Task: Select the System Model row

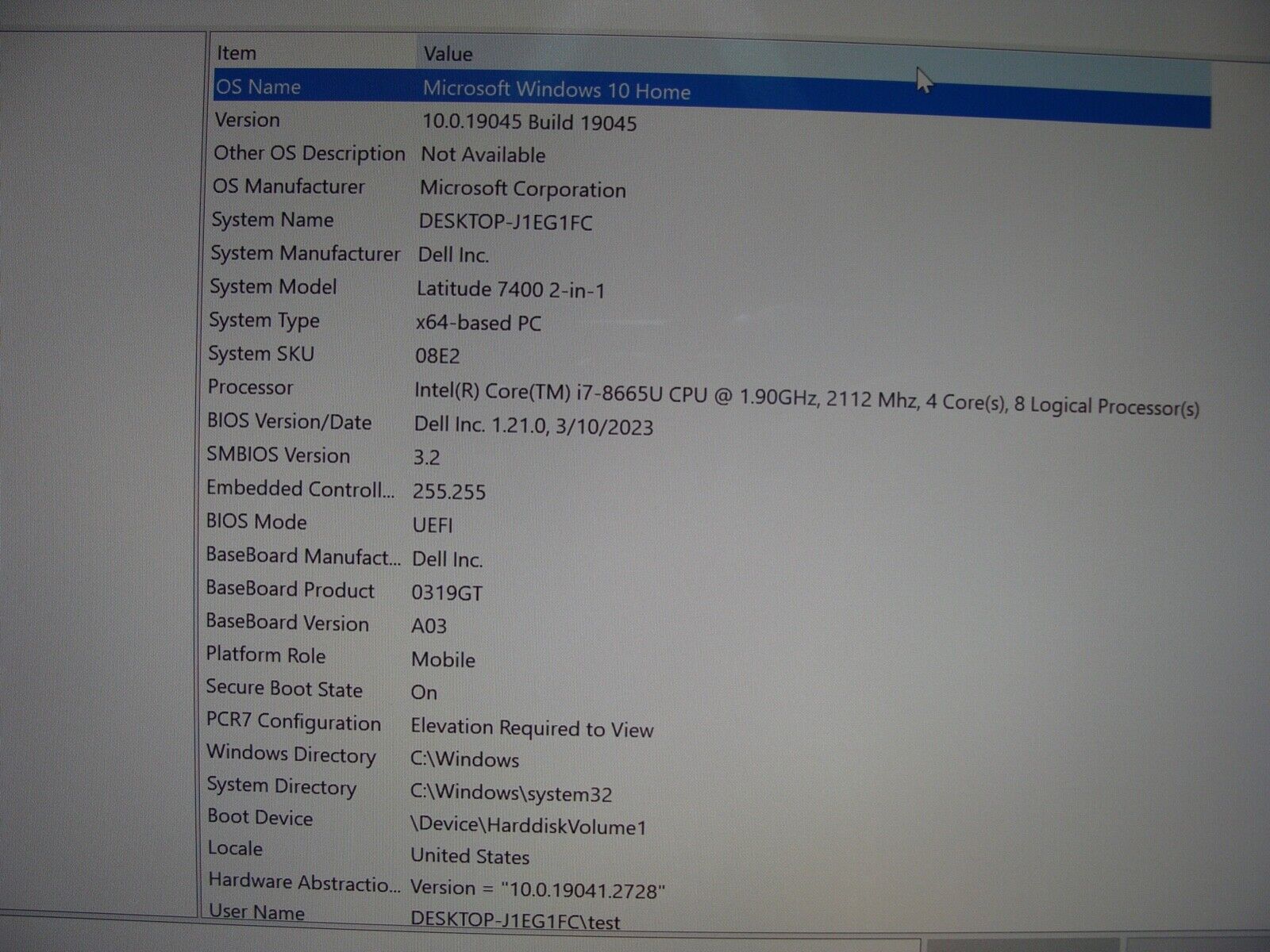Action: point(273,286)
